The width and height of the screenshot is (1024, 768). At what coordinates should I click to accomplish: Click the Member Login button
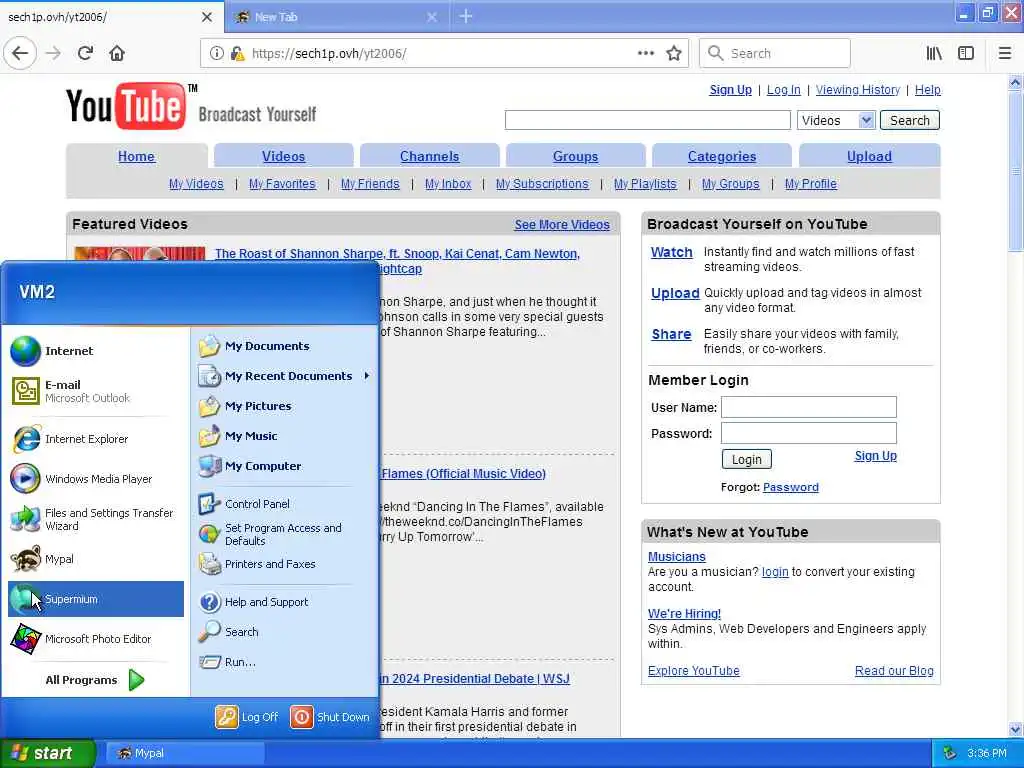click(746, 459)
